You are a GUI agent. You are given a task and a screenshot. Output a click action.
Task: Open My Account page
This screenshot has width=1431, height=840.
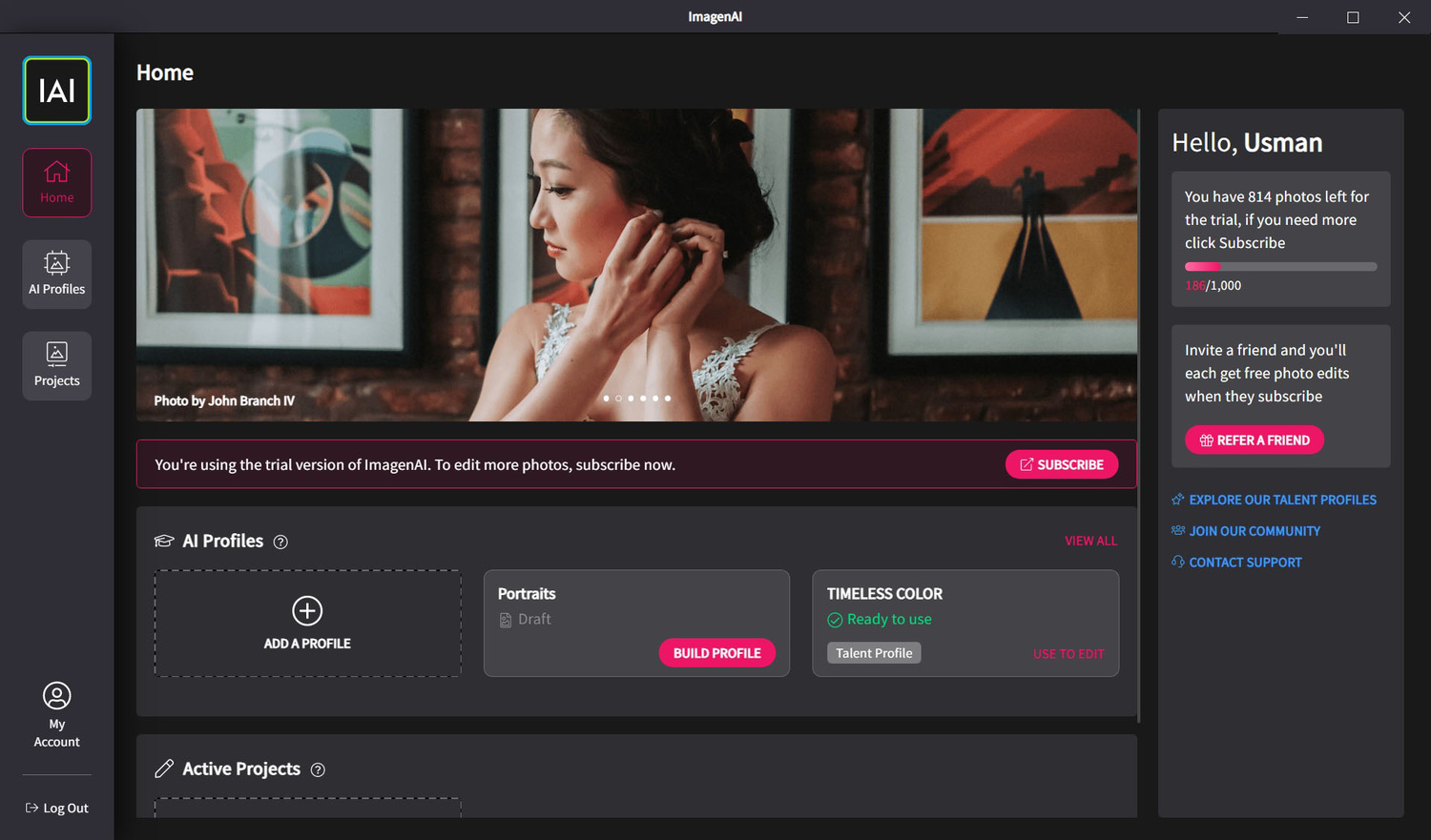[x=57, y=714]
